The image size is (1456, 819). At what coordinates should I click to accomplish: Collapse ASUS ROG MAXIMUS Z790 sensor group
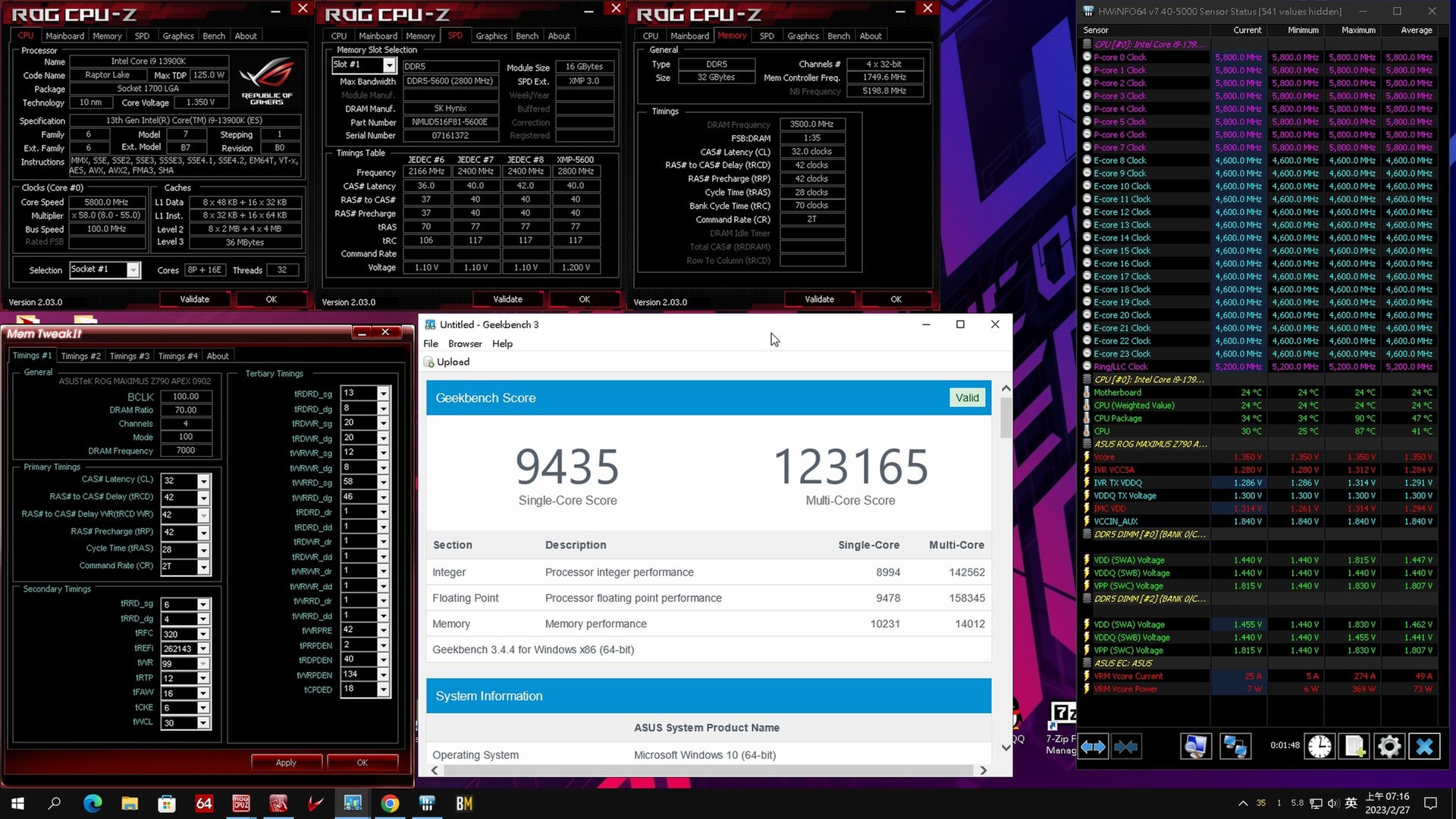(1087, 444)
